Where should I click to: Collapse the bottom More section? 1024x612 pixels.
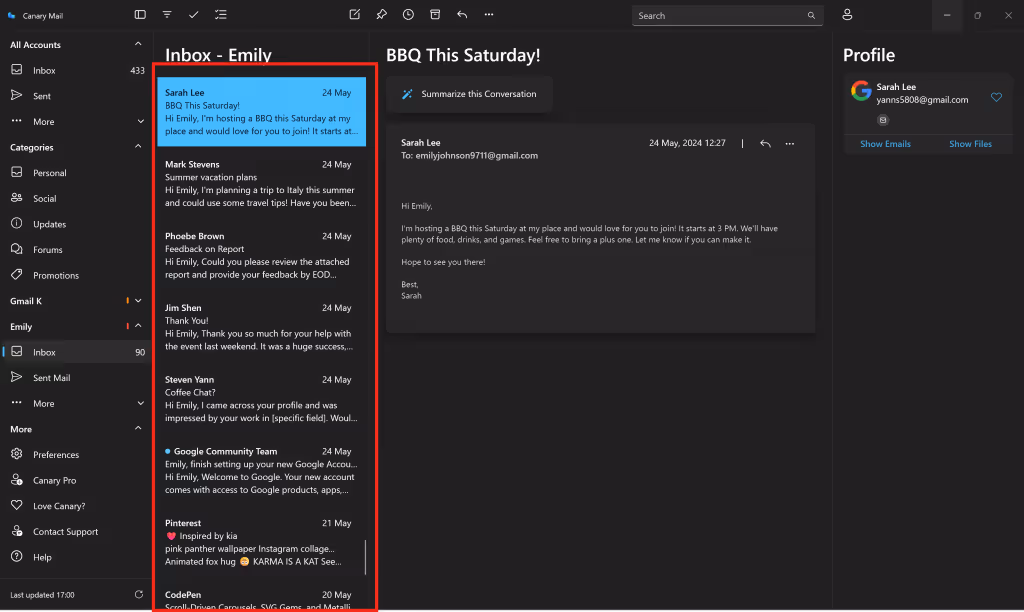[x=138, y=428]
